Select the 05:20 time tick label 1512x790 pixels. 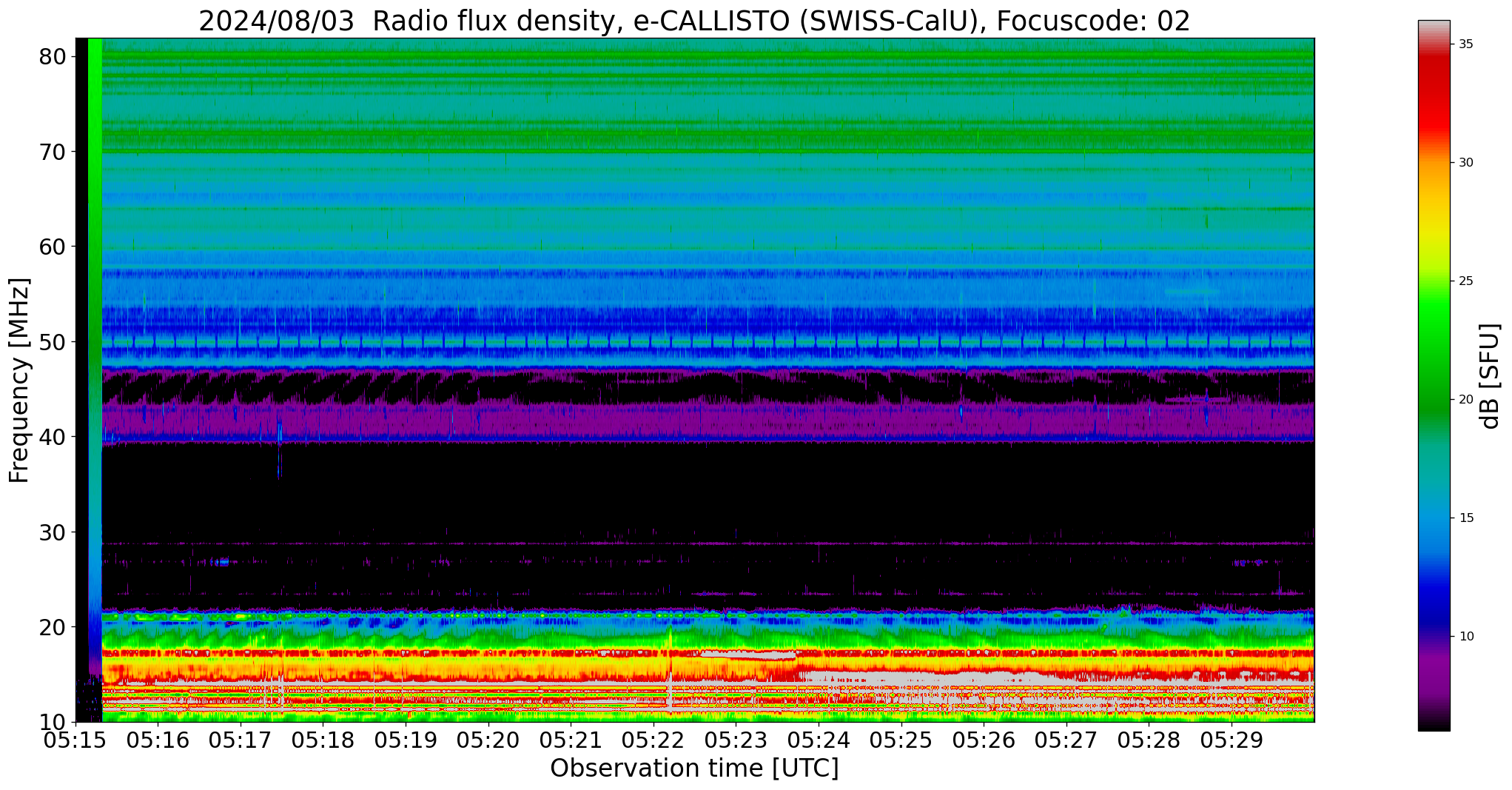point(488,740)
